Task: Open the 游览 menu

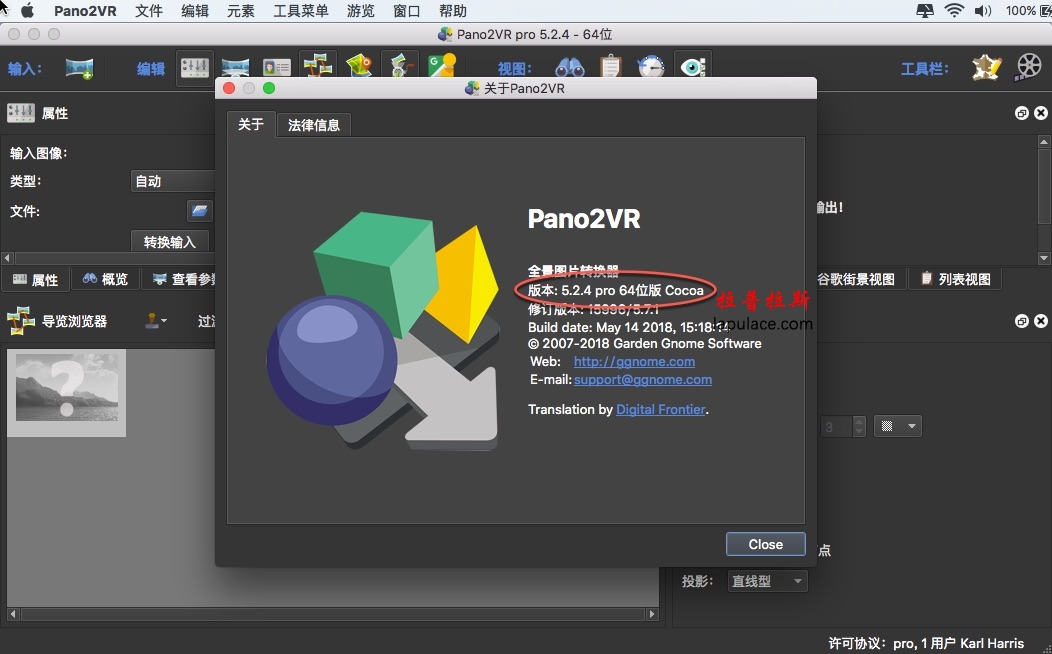Action: tap(360, 11)
